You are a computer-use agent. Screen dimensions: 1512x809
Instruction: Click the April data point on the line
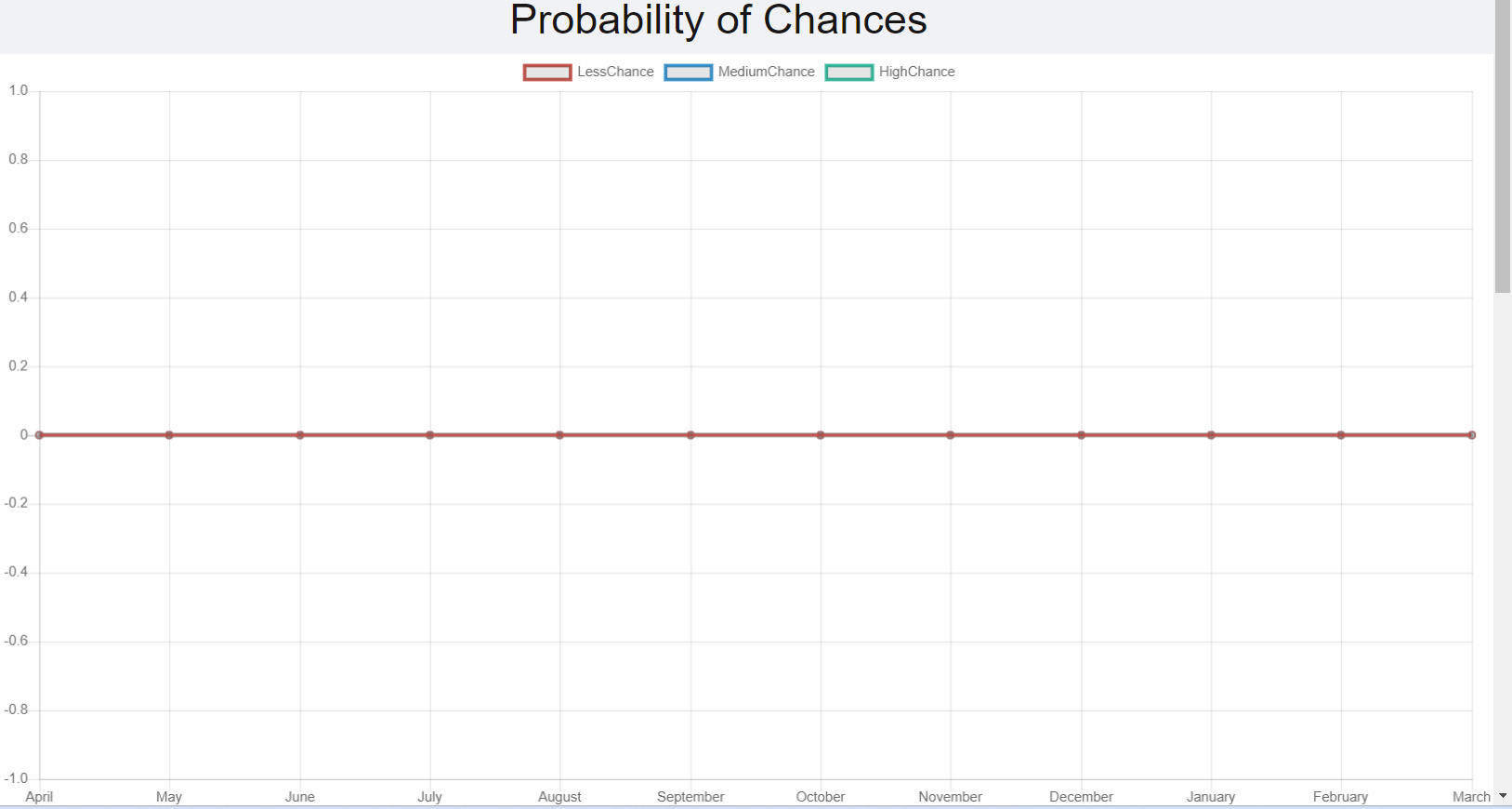[39, 435]
